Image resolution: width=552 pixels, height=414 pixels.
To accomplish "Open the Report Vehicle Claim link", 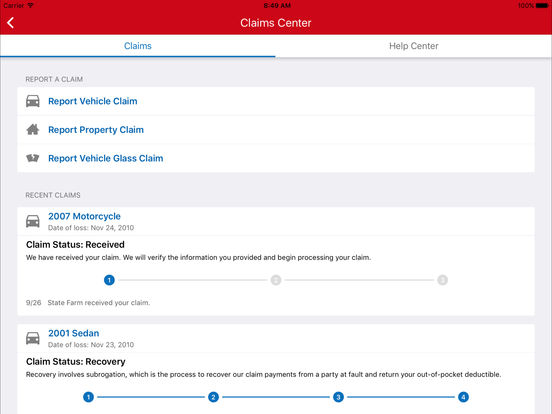I will pyautogui.click(x=93, y=101).
